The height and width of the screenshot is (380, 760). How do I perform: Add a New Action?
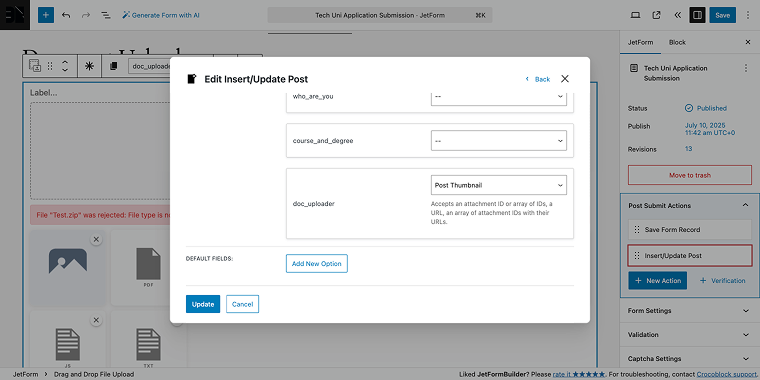[x=657, y=281]
